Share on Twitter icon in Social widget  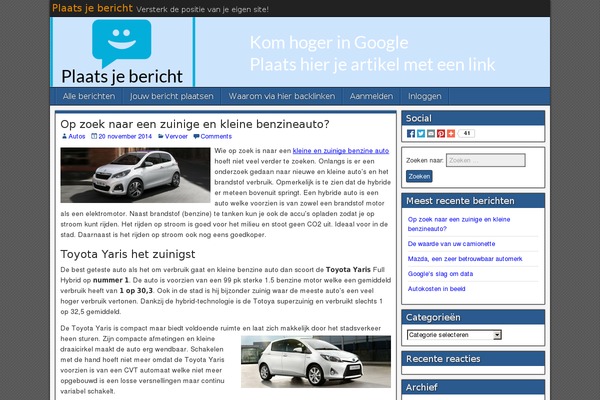pos(421,134)
